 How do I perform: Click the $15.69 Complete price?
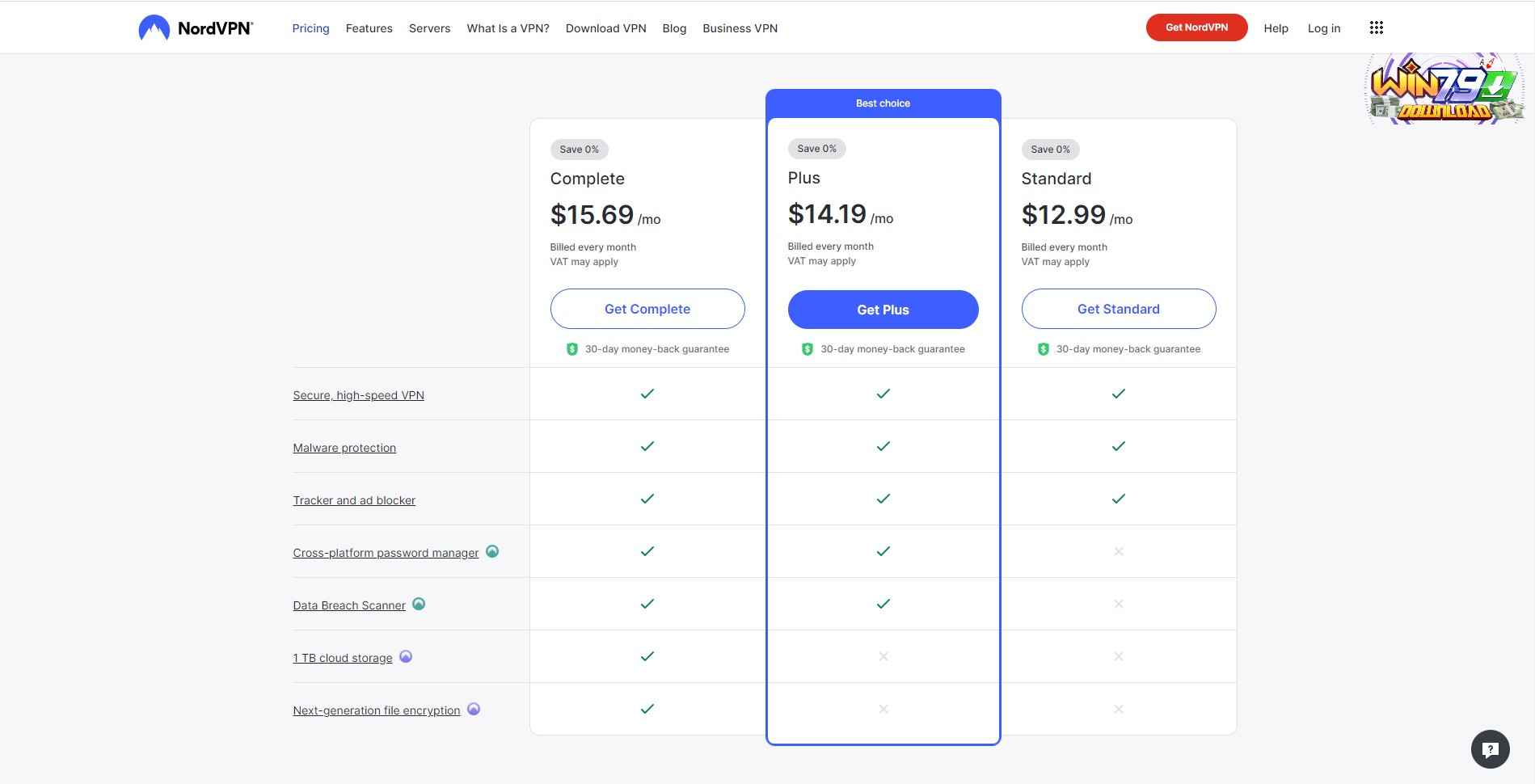(x=592, y=215)
